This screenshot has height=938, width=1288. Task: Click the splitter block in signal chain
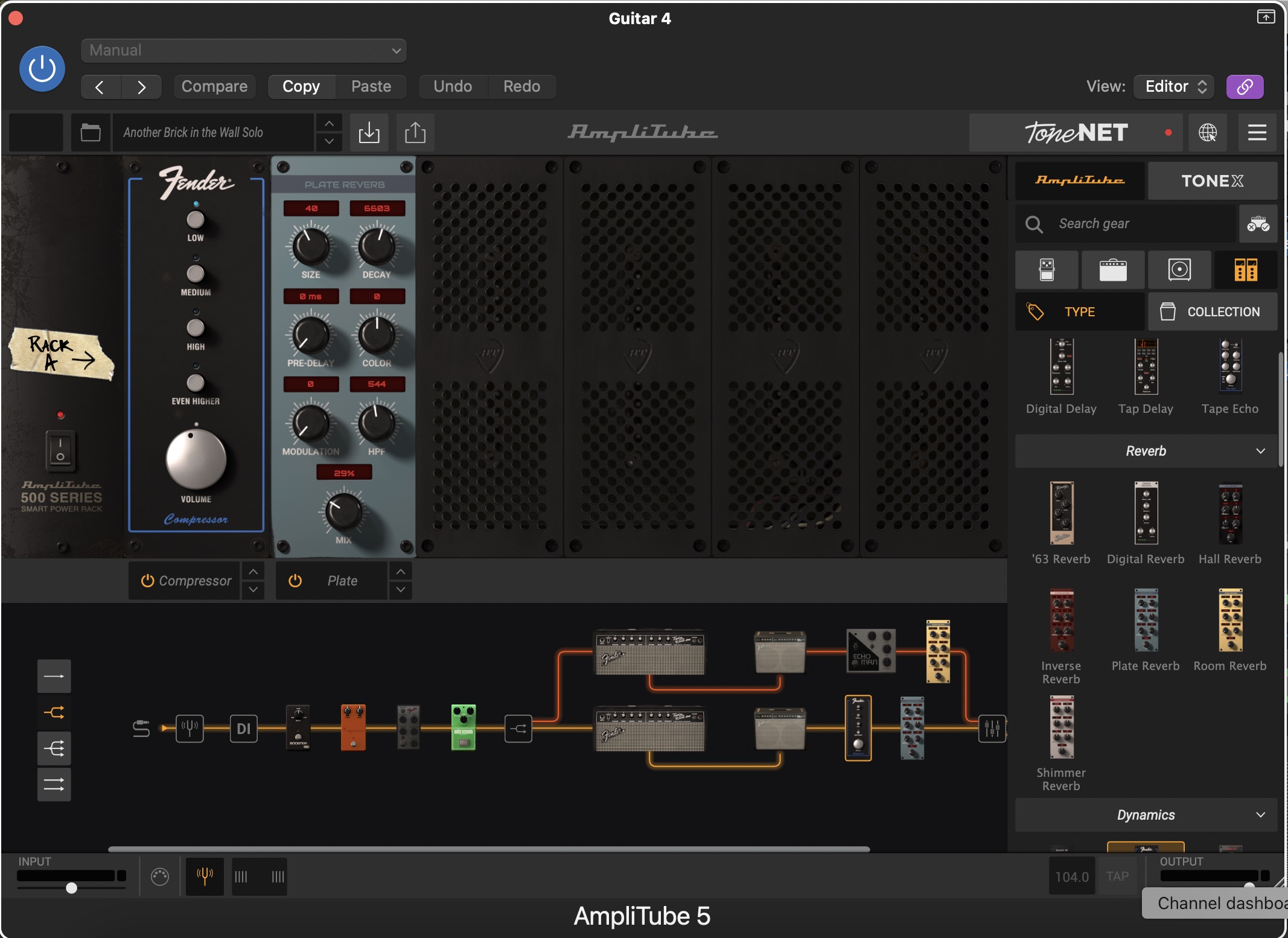(518, 729)
